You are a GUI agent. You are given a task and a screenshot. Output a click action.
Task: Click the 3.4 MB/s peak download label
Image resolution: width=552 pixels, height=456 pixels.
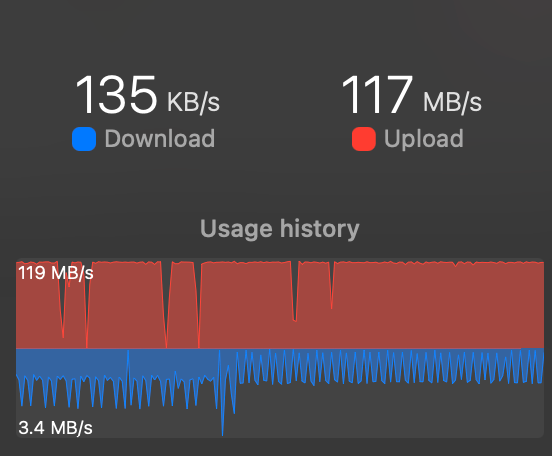coord(55,428)
